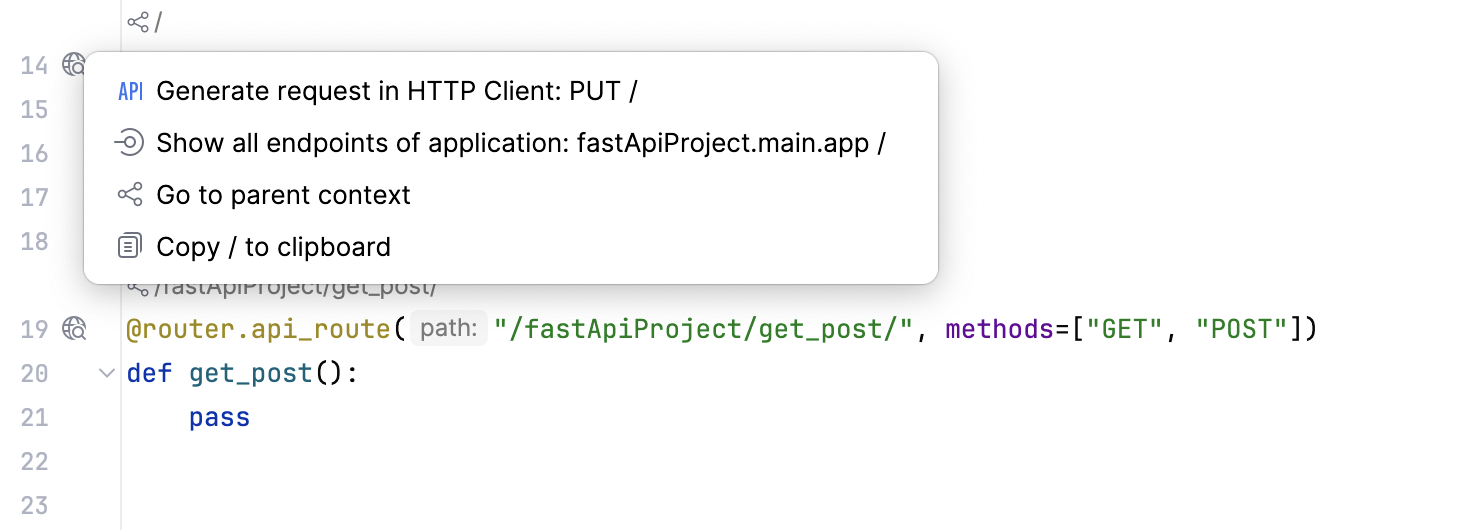Click the "path:" parameter hint
1480x530 pixels.
[x=449, y=328]
